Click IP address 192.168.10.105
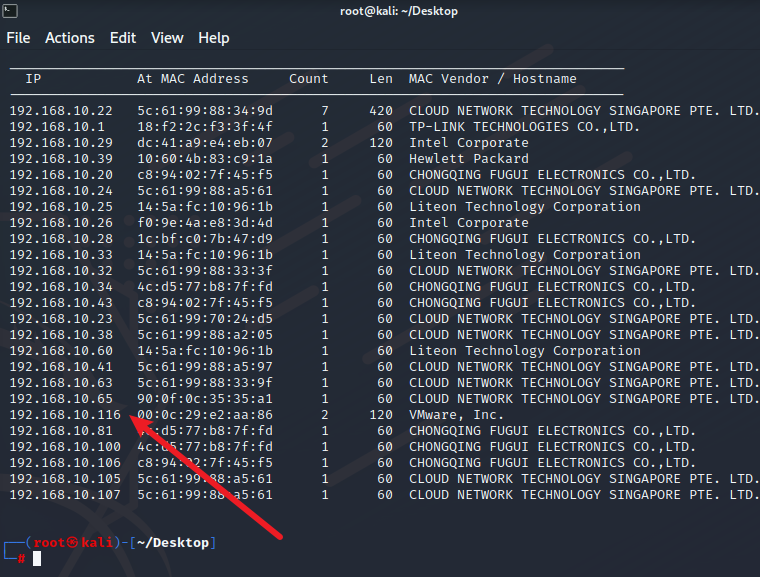The width and height of the screenshot is (760, 577). pos(65,479)
